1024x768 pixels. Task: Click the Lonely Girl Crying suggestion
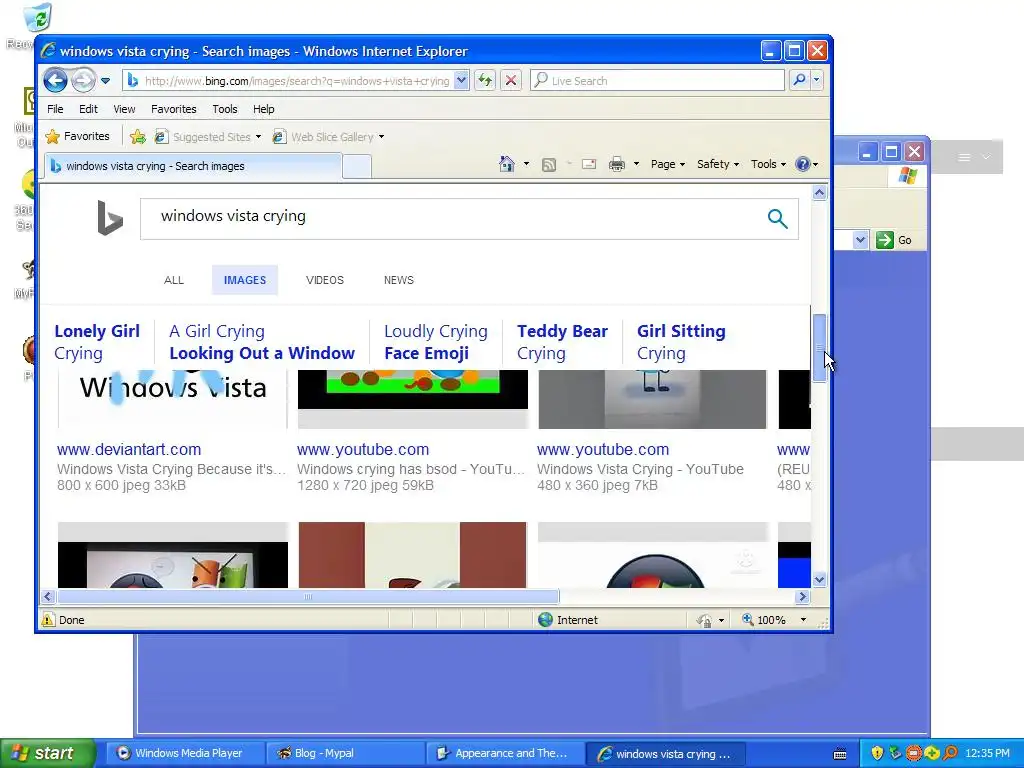pos(97,342)
